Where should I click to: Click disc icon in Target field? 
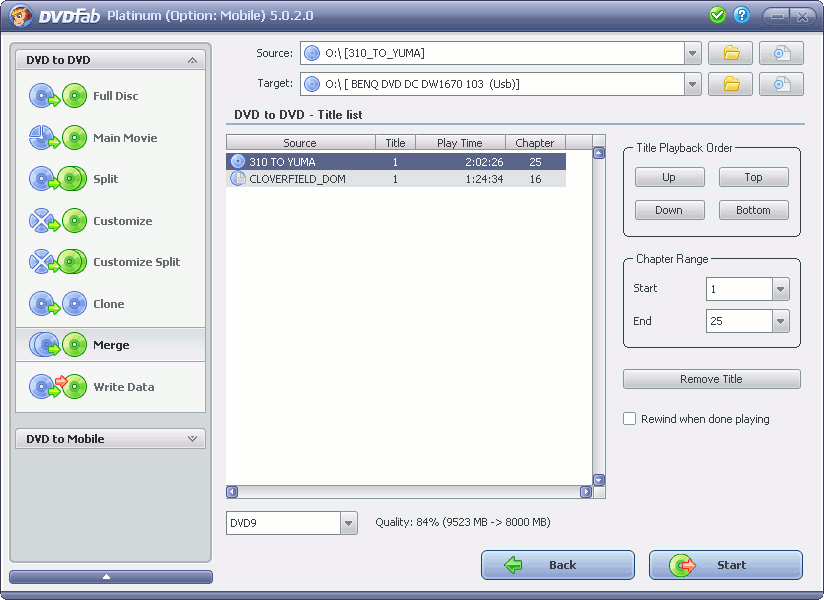point(312,84)
